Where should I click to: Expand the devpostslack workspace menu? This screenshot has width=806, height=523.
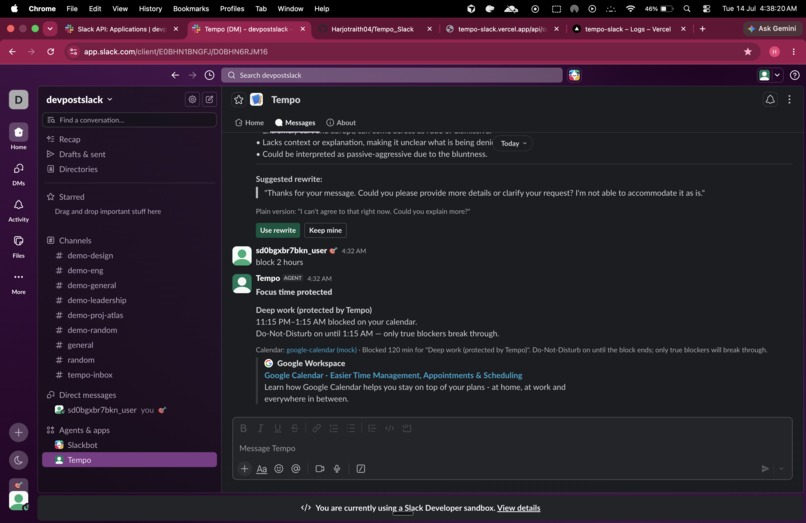pyautogui.click(x=79, y=99)
